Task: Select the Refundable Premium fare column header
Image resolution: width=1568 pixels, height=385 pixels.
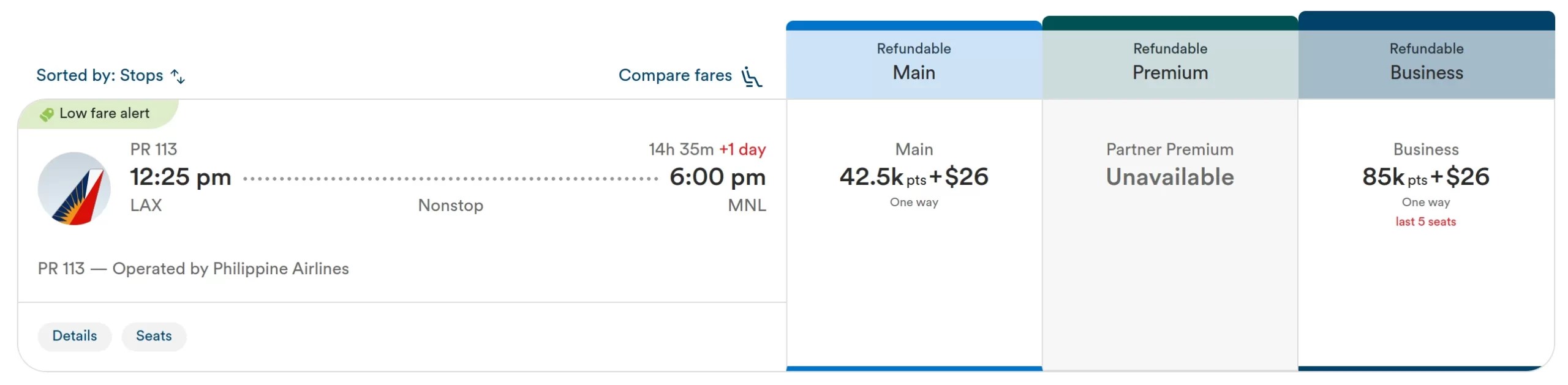Action: pos(1170,61)
